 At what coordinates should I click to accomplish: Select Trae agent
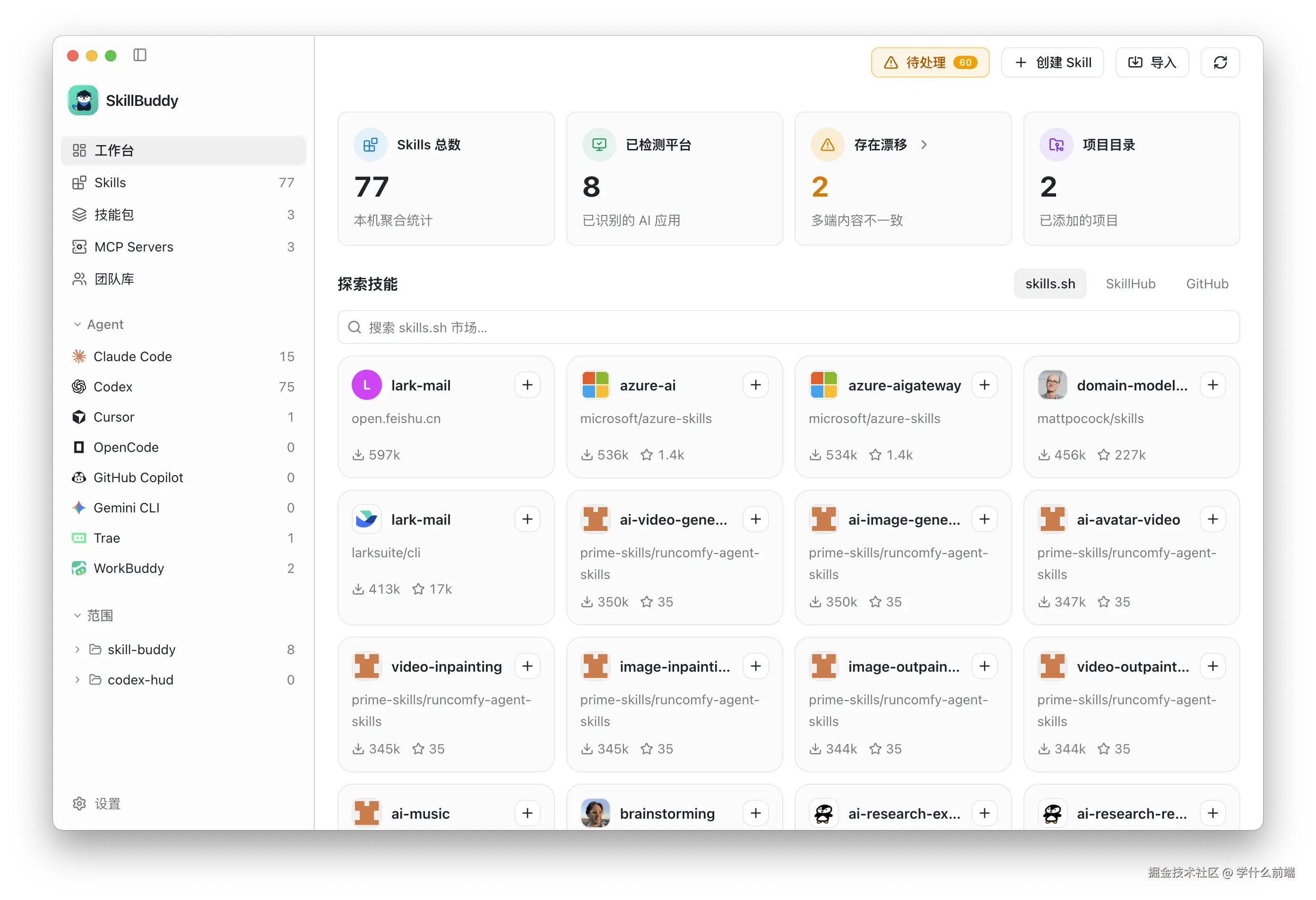183,538
